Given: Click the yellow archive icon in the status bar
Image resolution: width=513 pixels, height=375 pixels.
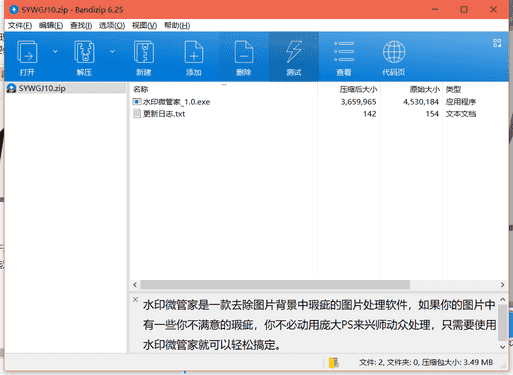Looking at the screenshot, I should (x=334, y=362).
